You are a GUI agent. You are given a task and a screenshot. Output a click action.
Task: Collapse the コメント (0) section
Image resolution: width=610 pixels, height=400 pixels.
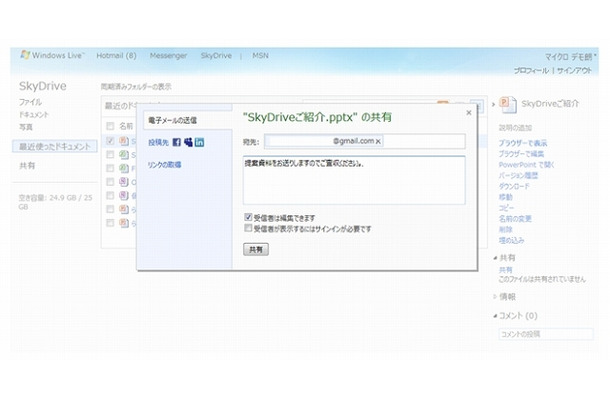(x=495, y=316)
